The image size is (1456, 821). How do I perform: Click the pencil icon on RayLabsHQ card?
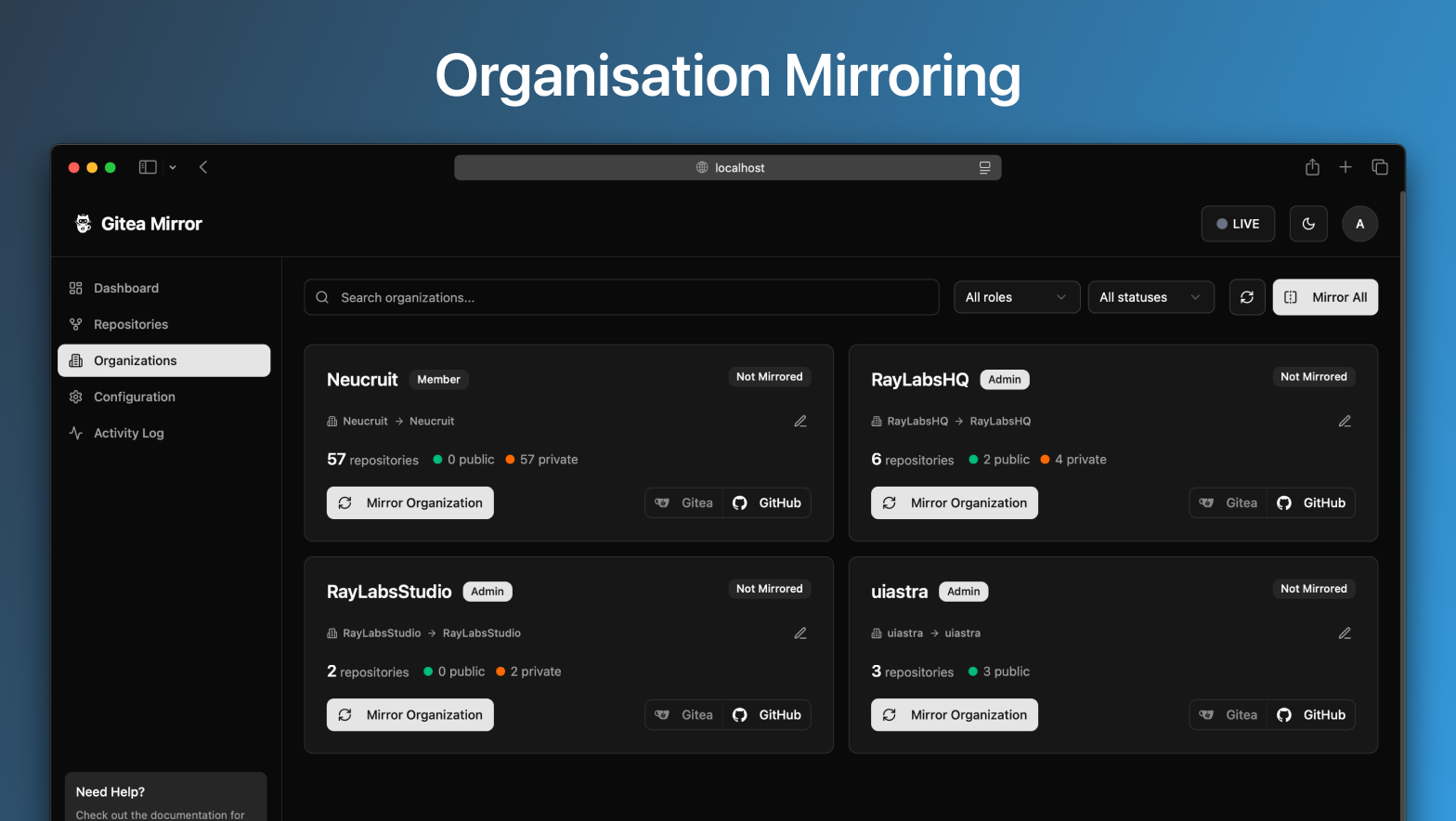(1344, 422)
